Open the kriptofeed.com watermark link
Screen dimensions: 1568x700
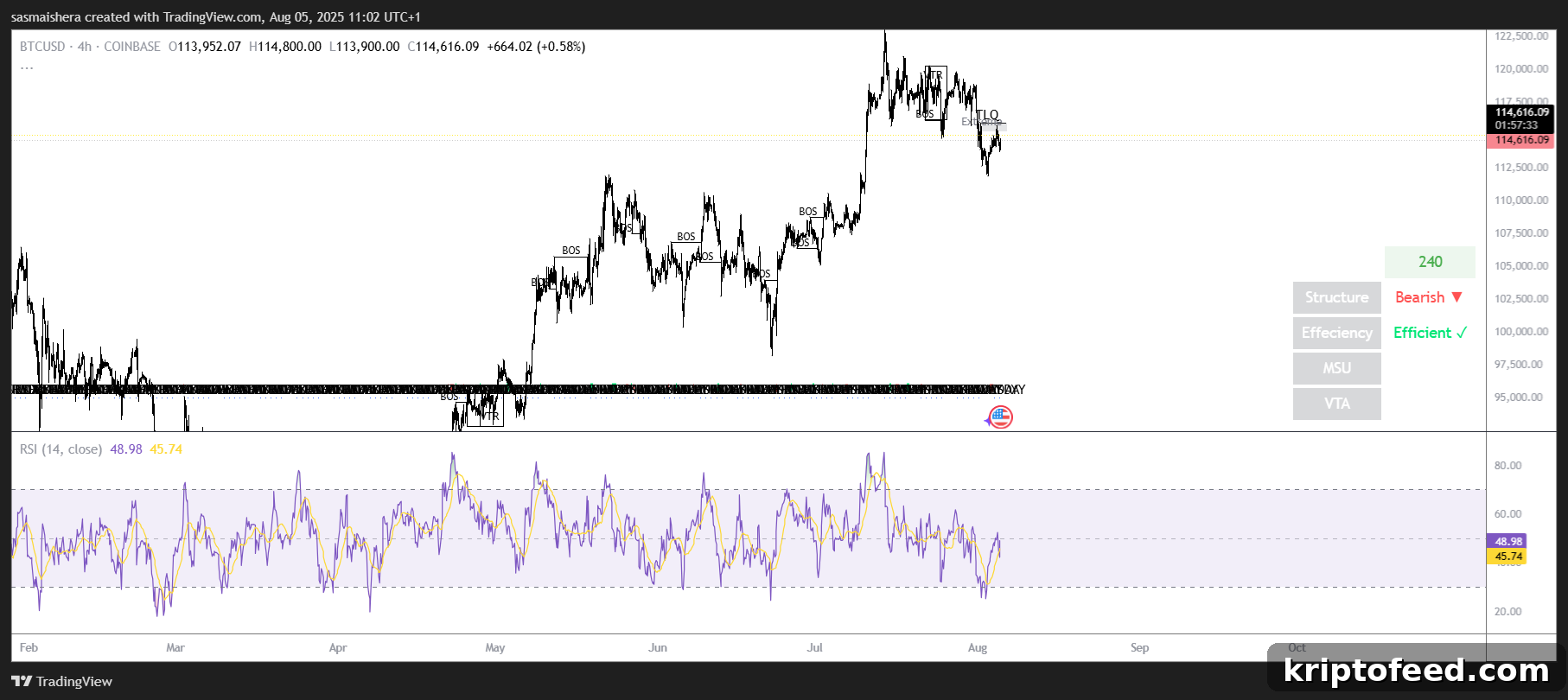1416,670
